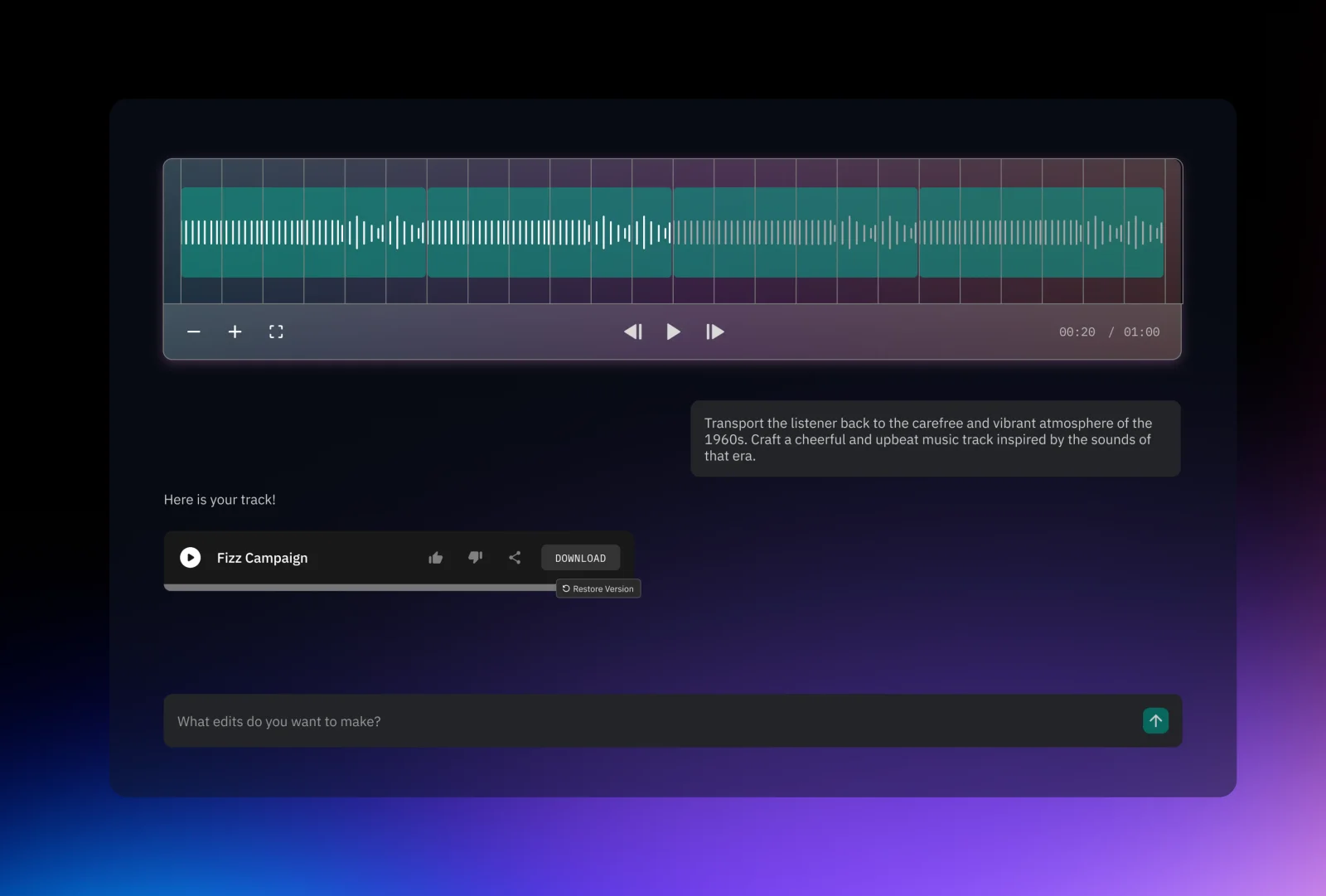Fit the waveform to view with the expand icon
This screenshot has width=1326, height=896.
point(276,332)
